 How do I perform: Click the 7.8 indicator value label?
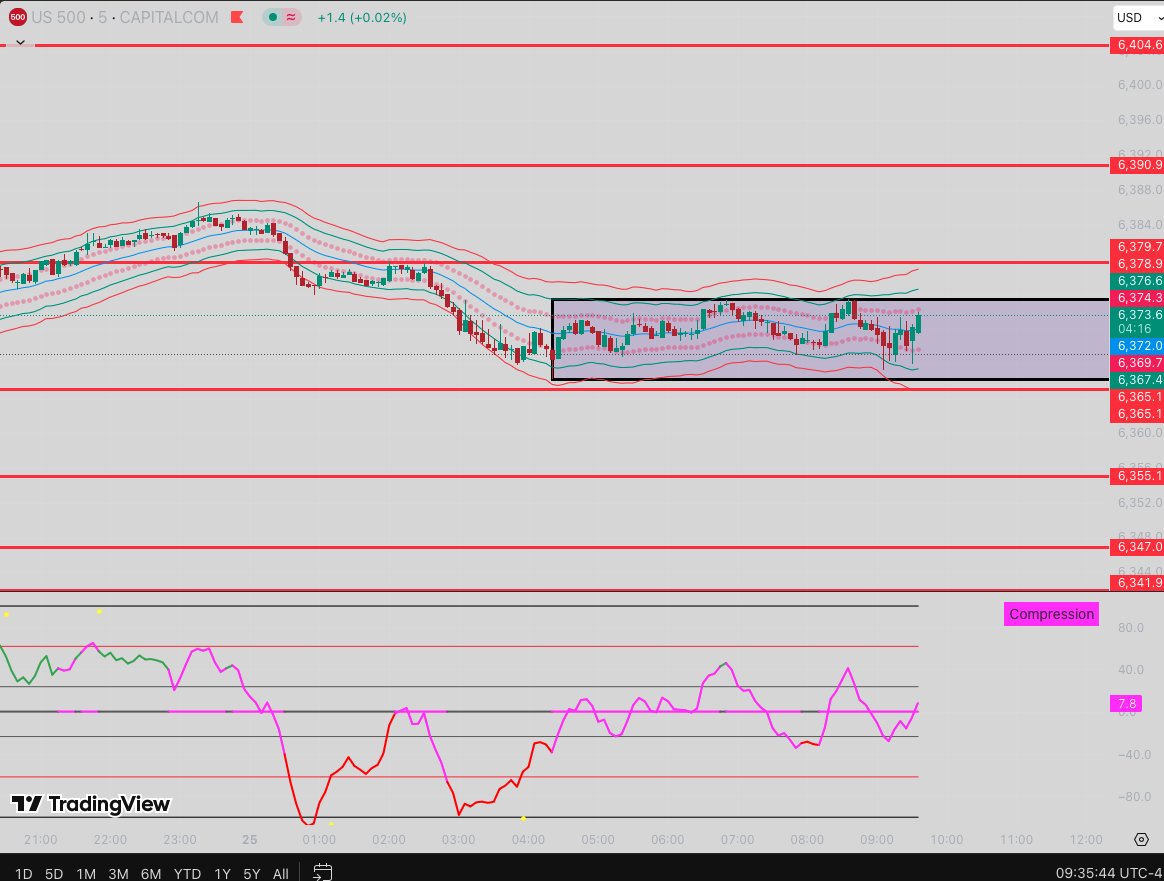(x=1126, y=703)
